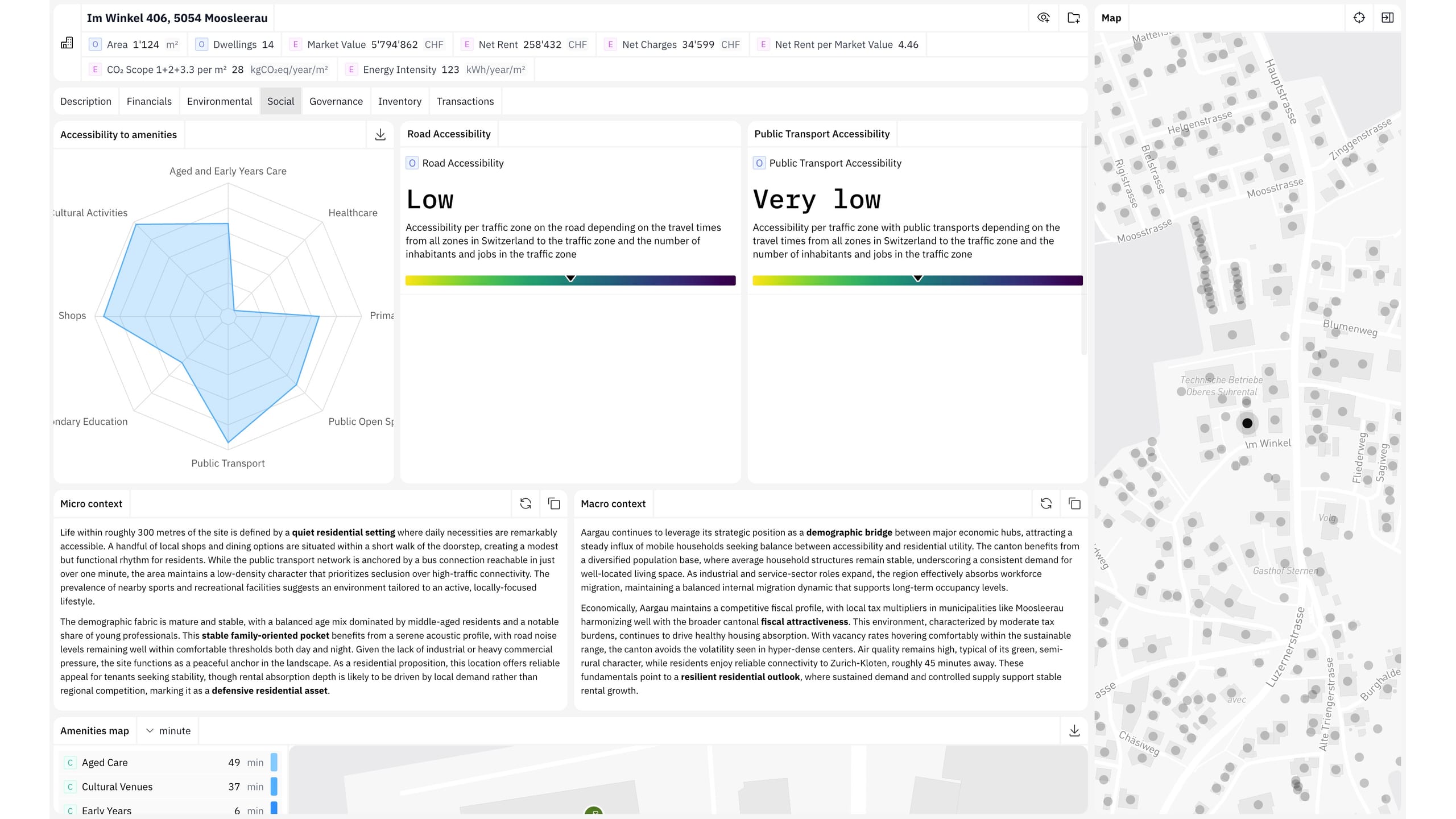Click the Market Value 5'794'862 figure
The width and height of the screenshot is (1456, 819).
click(x=394, y=44)
